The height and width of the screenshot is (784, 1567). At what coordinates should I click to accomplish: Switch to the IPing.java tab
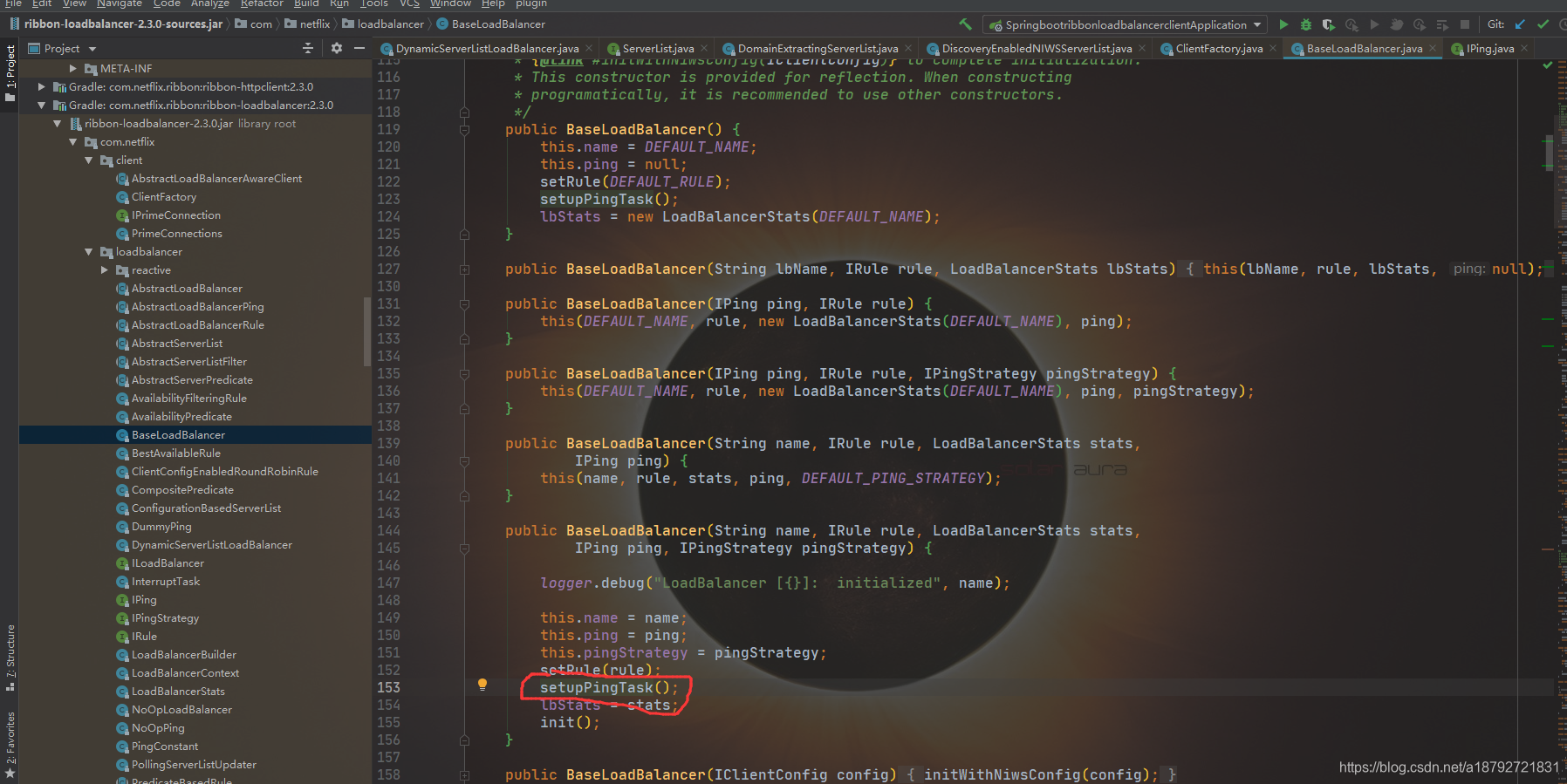[1489, 49]
